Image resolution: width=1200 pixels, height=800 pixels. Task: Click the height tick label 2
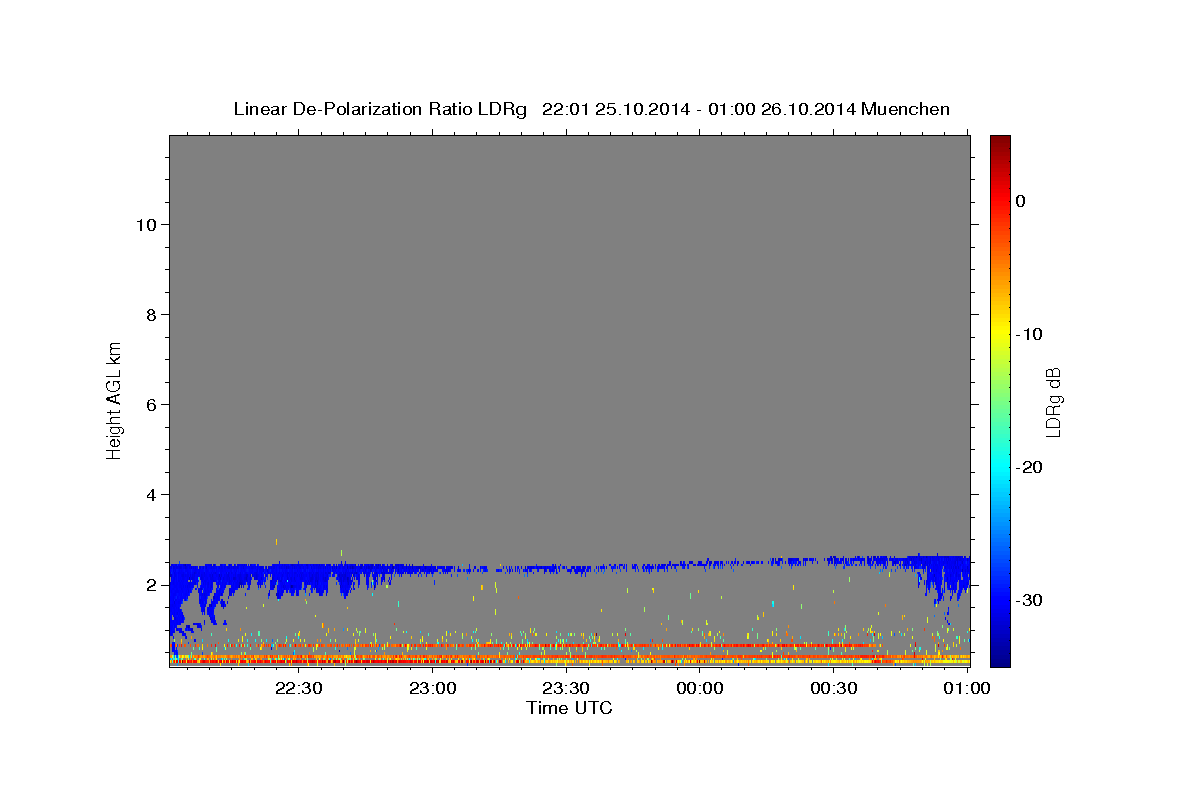[x=149, y=585]
